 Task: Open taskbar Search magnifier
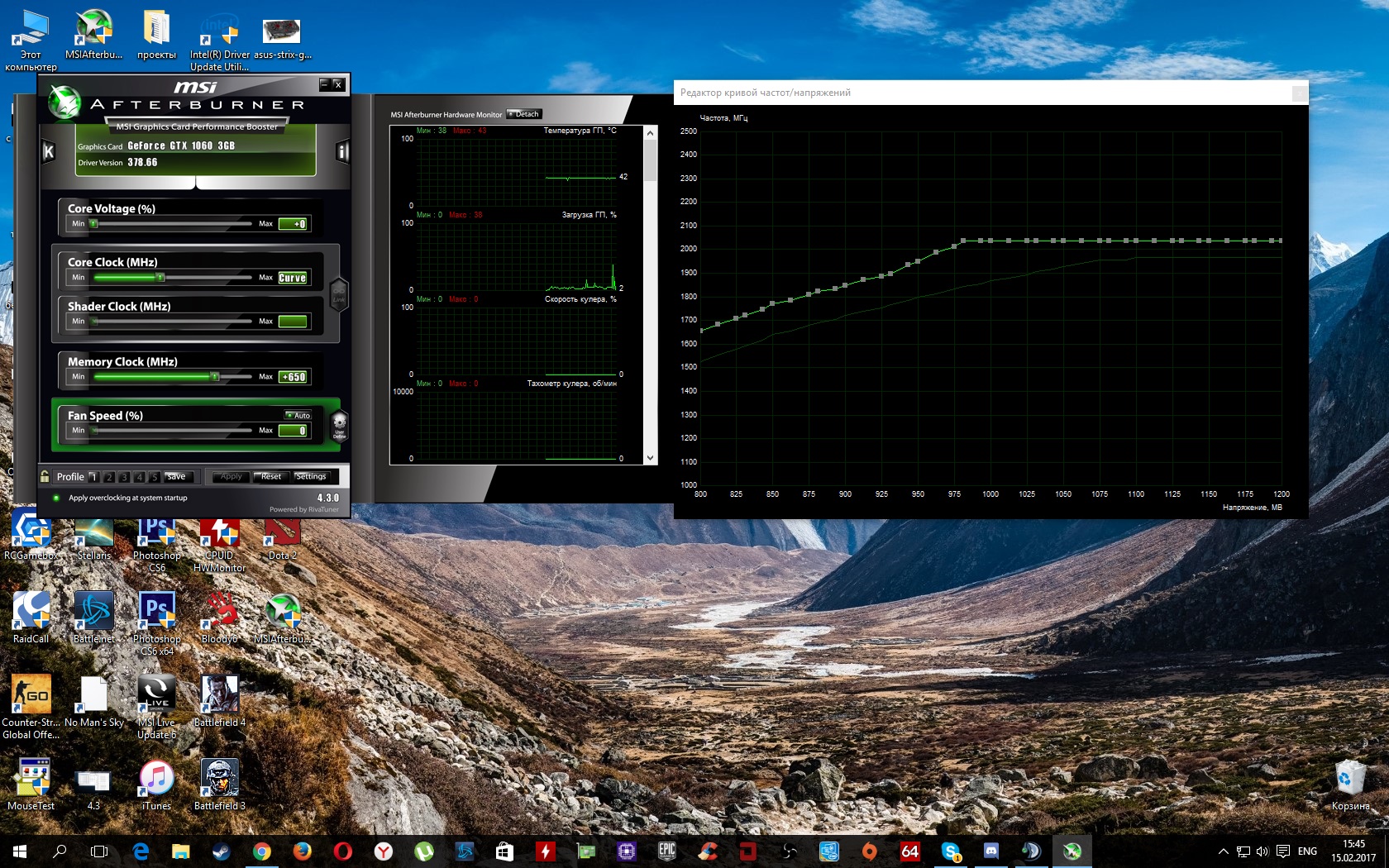(60, 851)
